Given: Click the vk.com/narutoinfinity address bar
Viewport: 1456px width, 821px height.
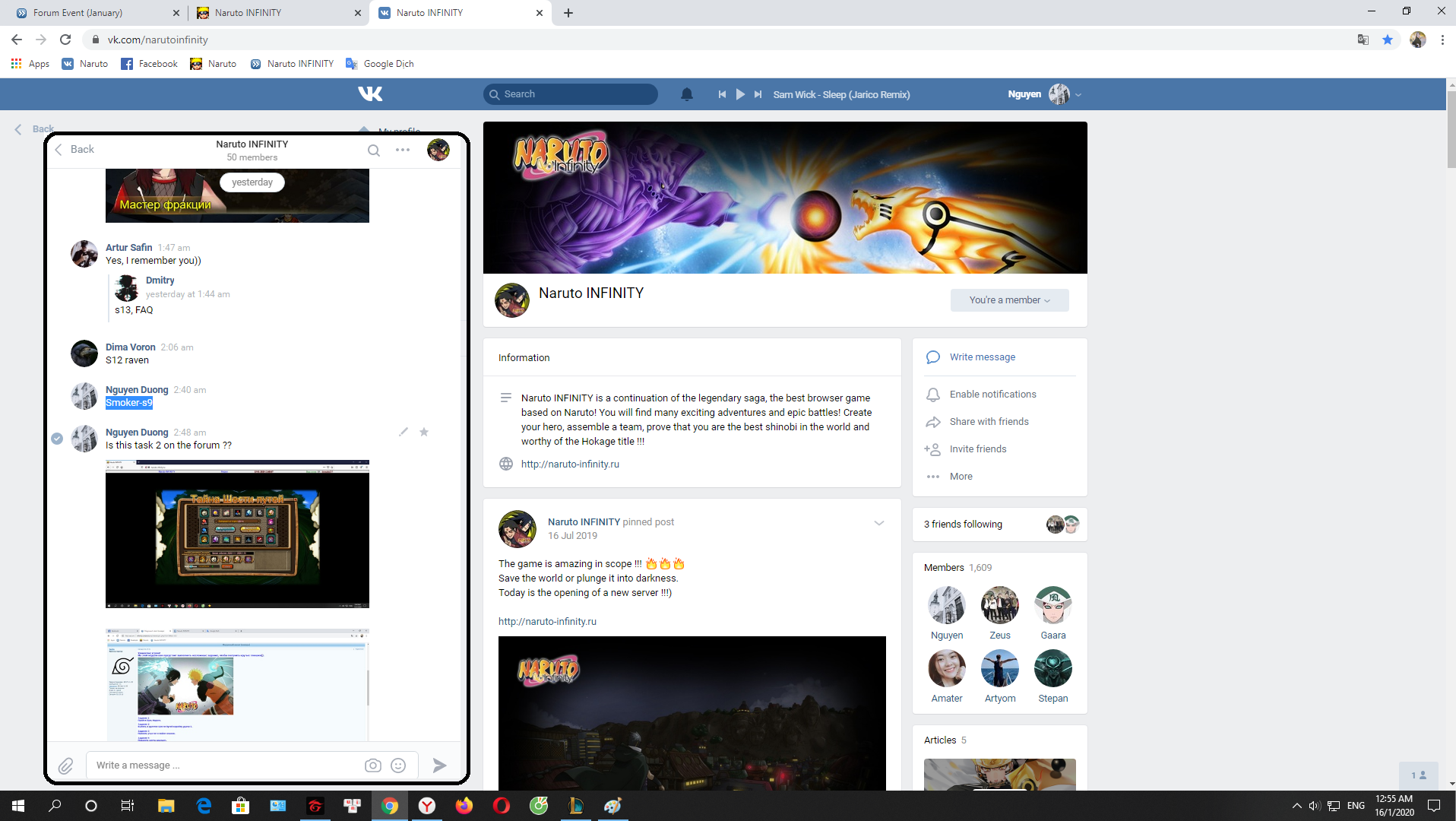Looking at the screenshot, I should coord(714,40).
